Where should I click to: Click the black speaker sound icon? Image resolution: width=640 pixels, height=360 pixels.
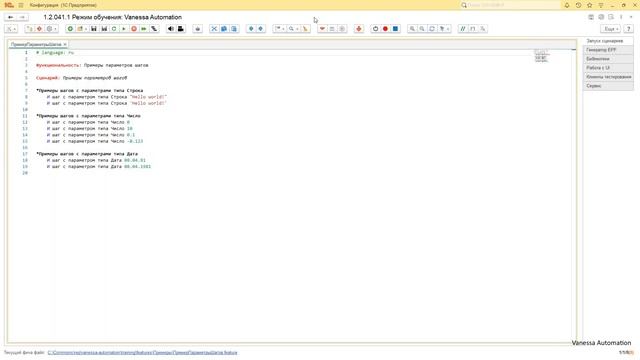click(x=171, y=29)
